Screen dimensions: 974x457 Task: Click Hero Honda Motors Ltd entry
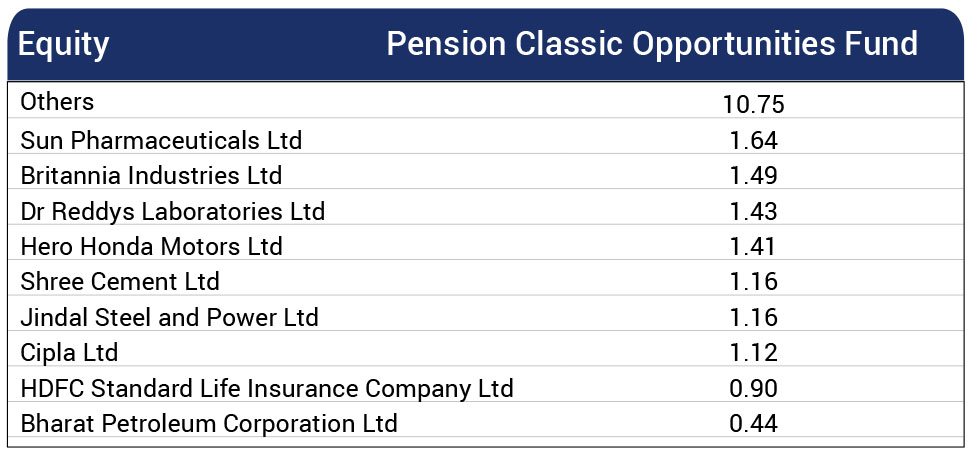(152, 247)
